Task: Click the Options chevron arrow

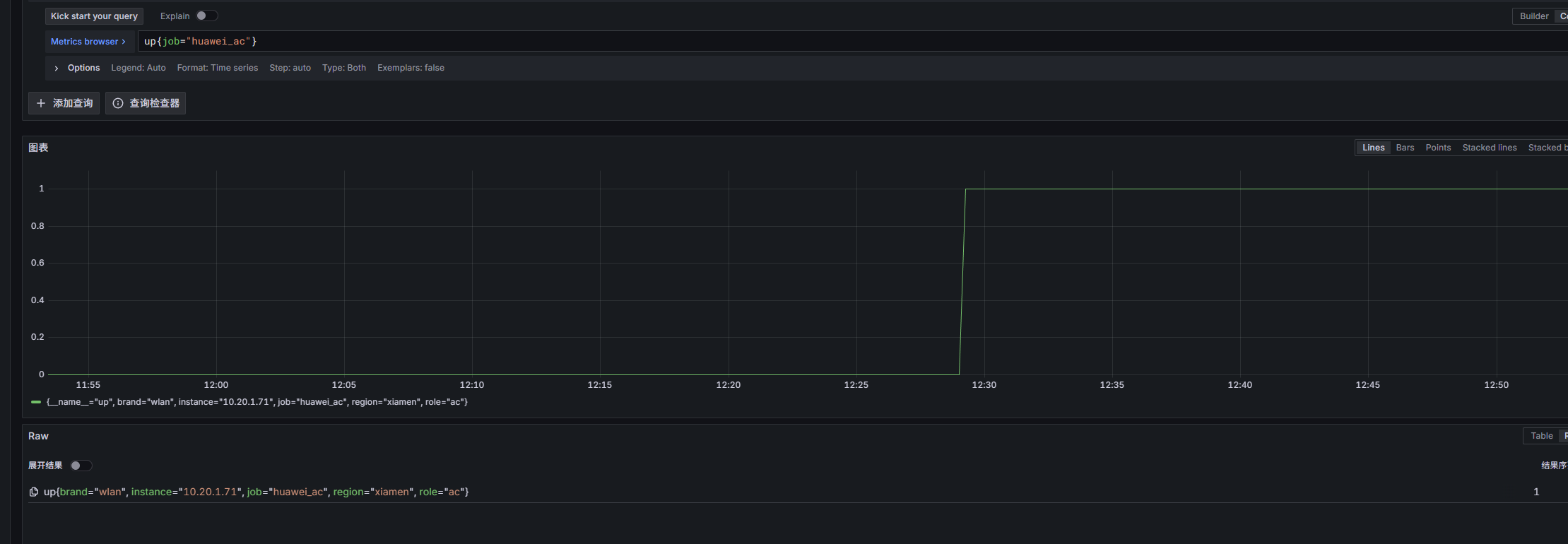Action: (x=57, y=69)
